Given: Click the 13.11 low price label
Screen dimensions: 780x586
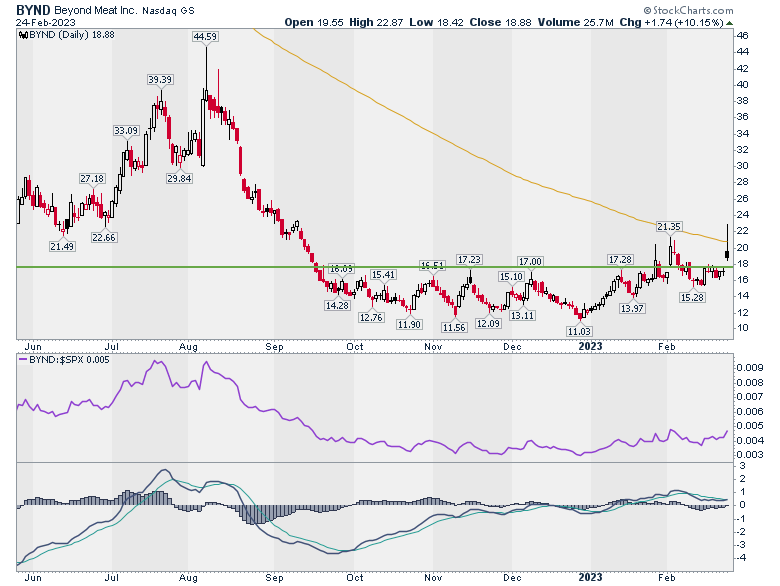Looking at the screenshot, I should 522,315.
